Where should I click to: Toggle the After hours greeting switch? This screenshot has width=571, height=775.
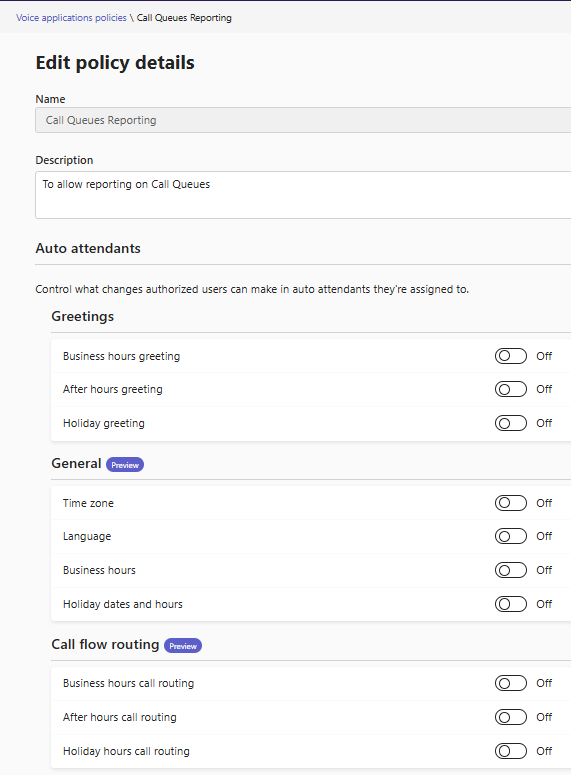tap(511, 389)
